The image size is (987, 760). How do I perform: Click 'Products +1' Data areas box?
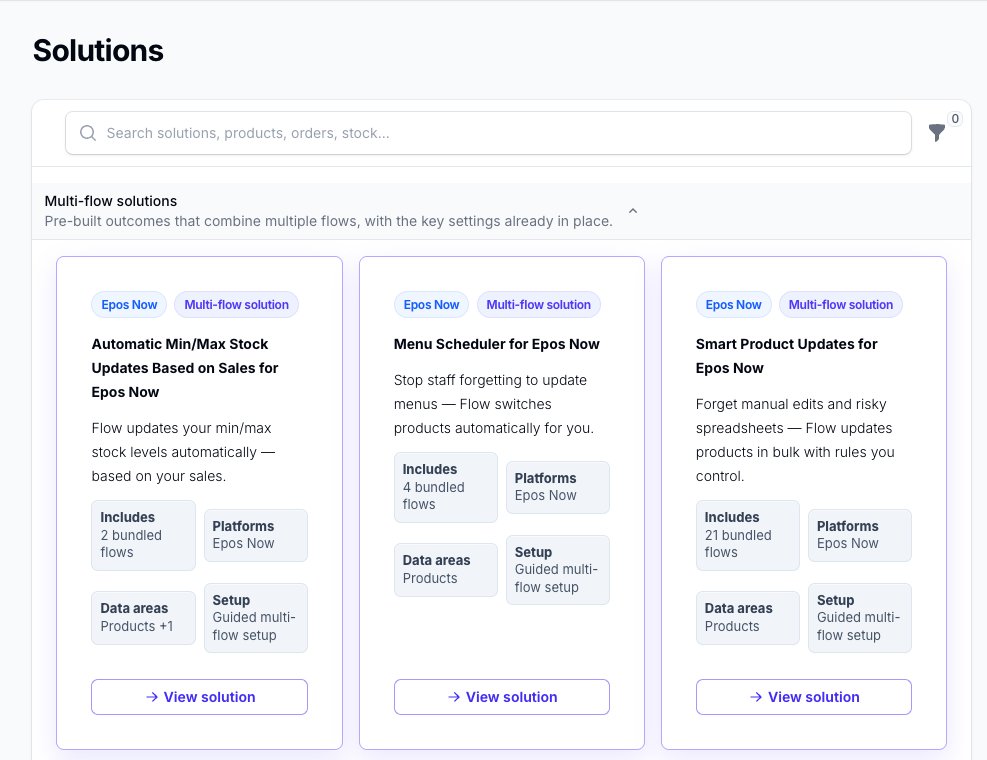(x=144, y=618)
